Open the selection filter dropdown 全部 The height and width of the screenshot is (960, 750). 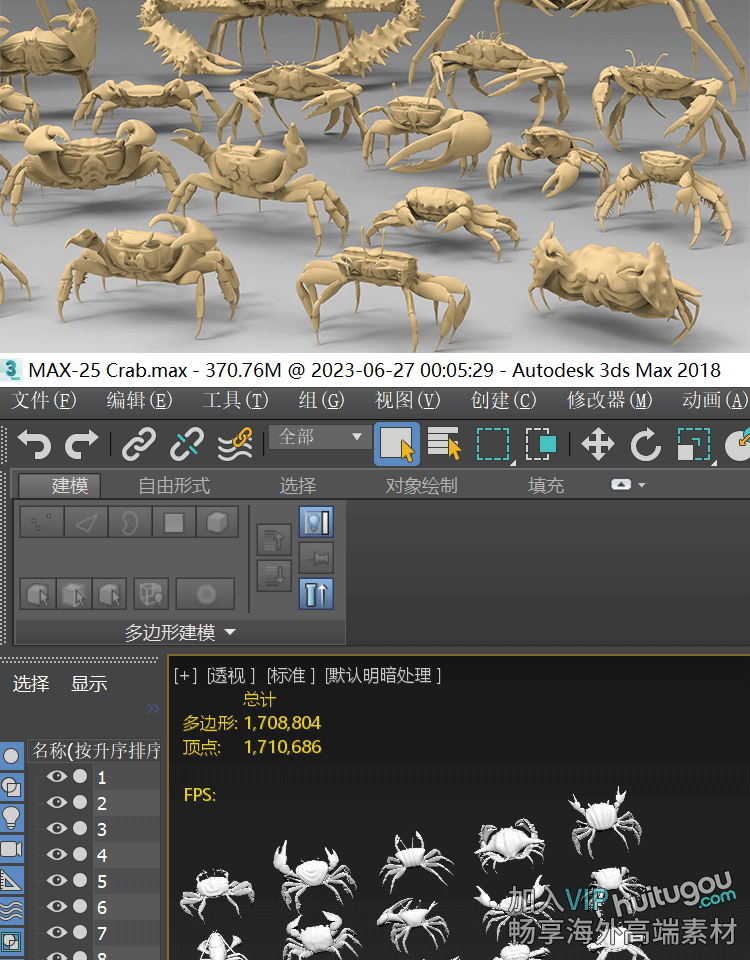pyautogui.click(x=320, y=437)
